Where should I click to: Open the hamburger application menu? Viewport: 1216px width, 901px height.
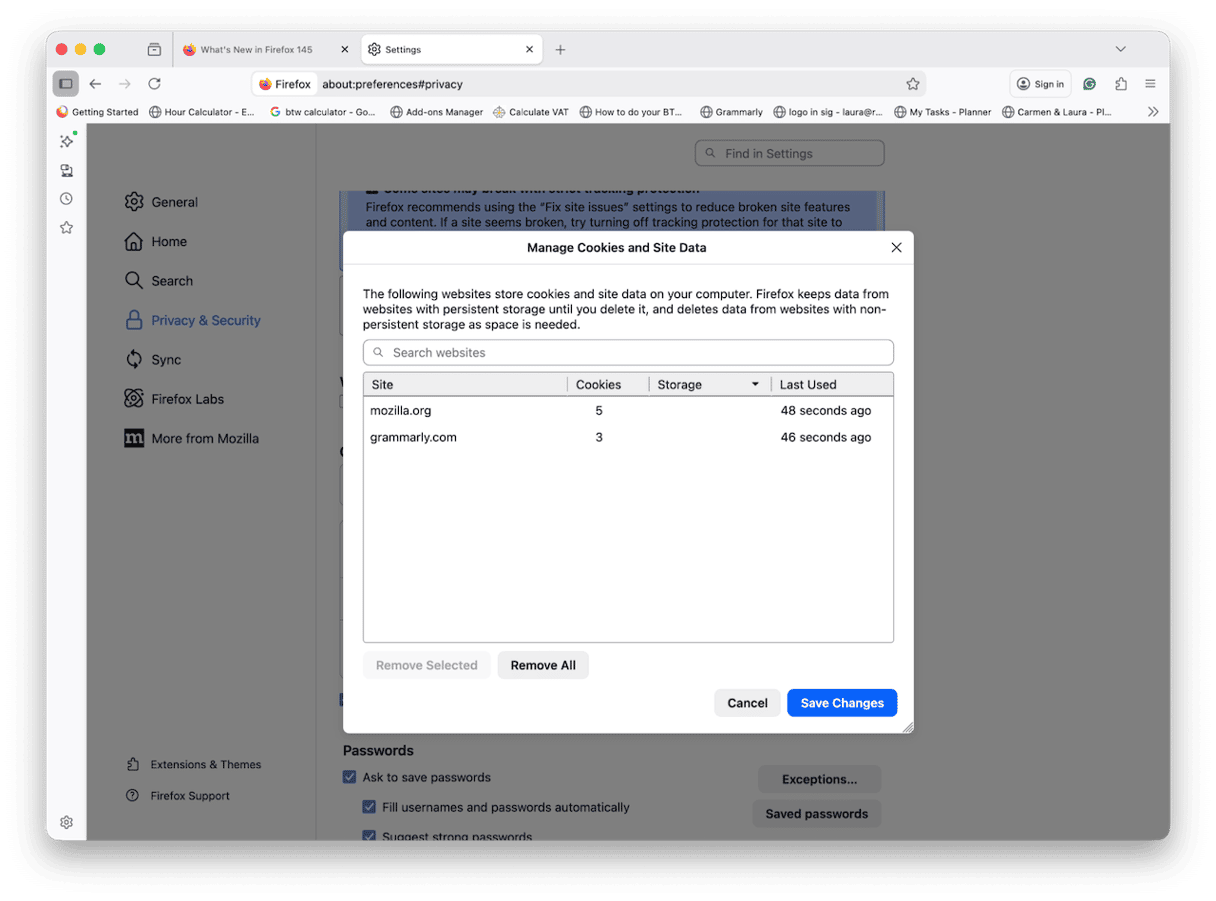coord(1151,84)
